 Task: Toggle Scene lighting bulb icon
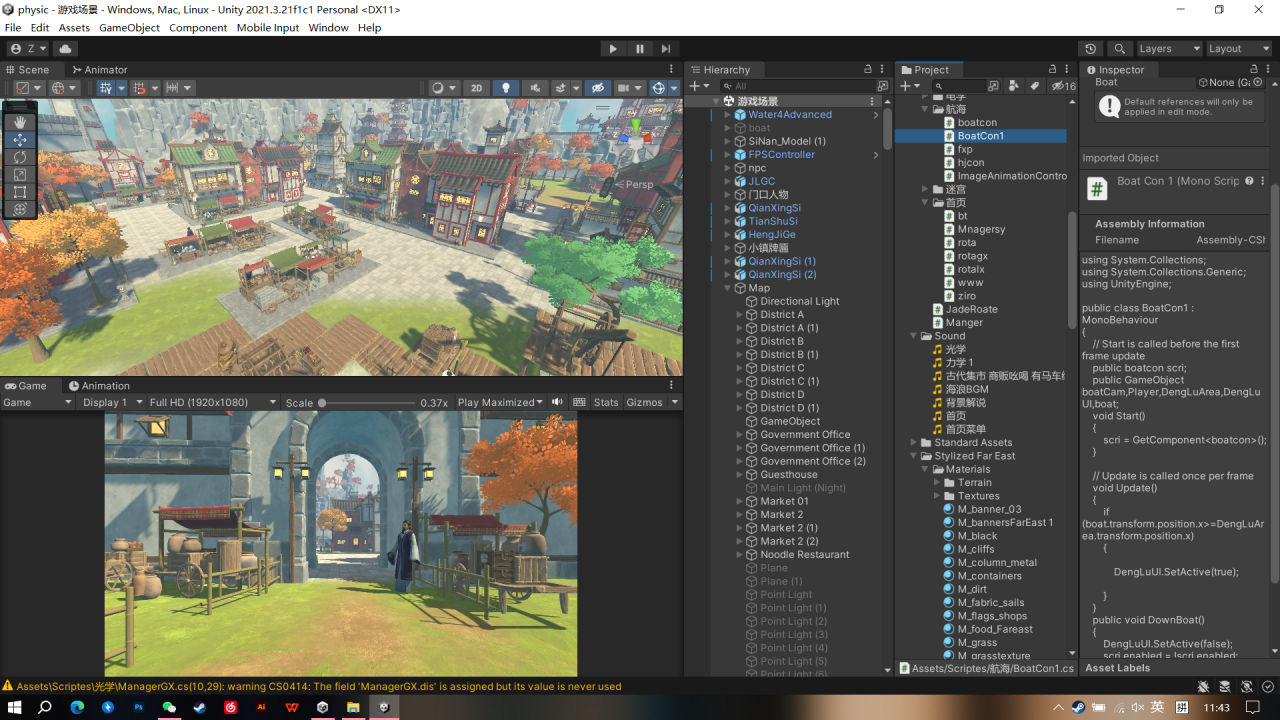click(506, 88)
